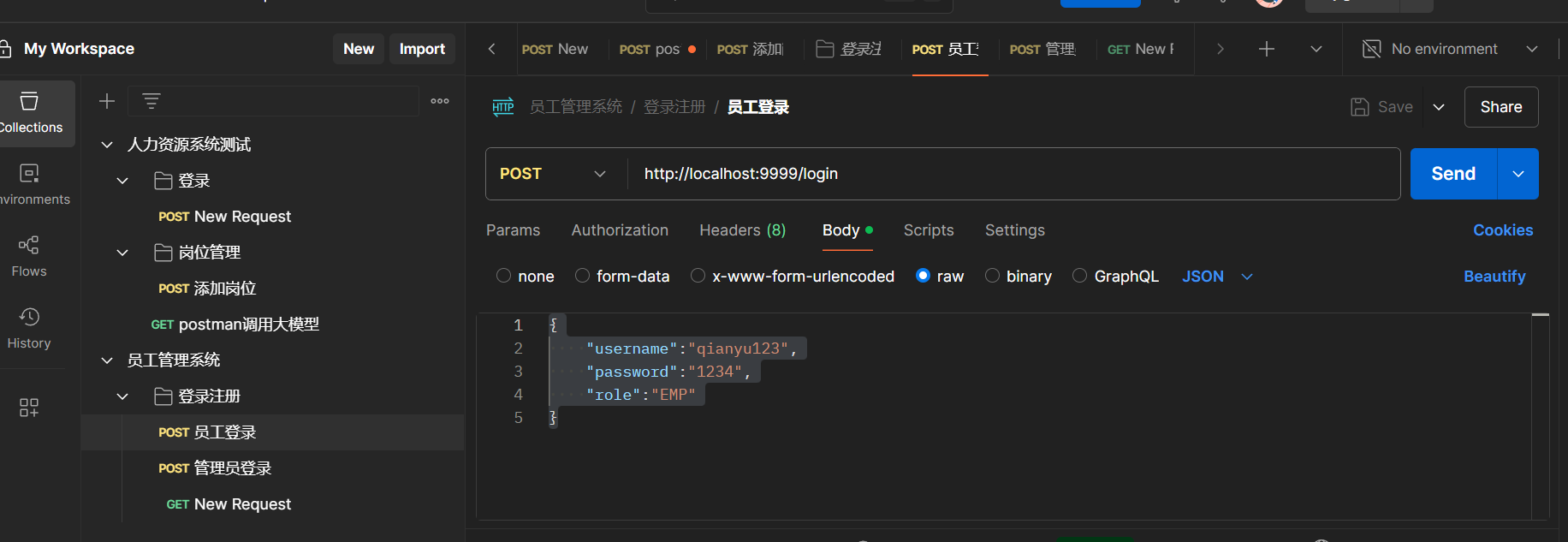Click the folder icon beside 岗位管理
Screen dimensions: 1568x542
point(163,253)
